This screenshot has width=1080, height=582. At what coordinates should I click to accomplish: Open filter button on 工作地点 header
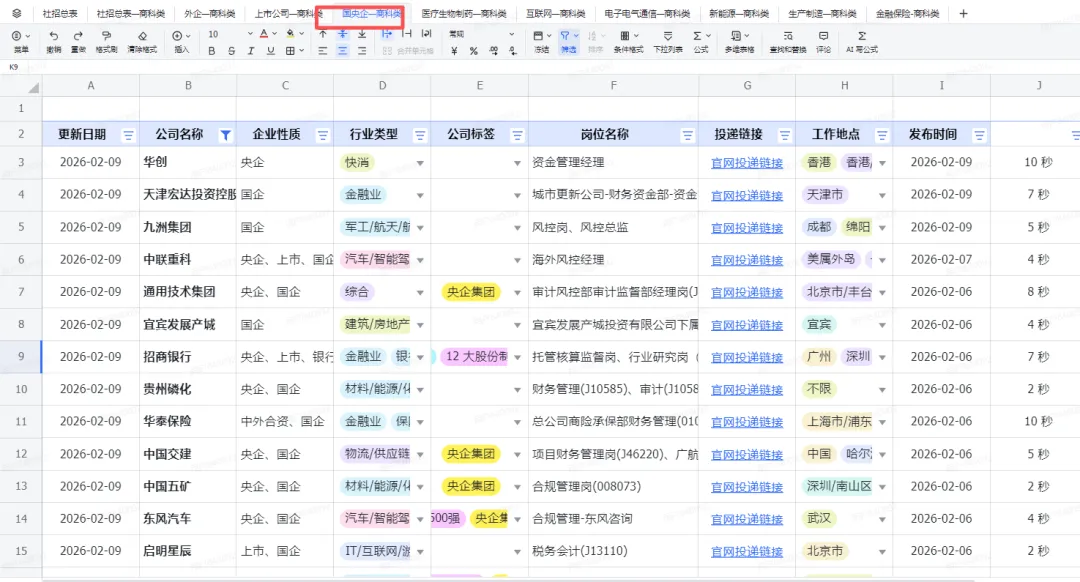tap(882, 135)
